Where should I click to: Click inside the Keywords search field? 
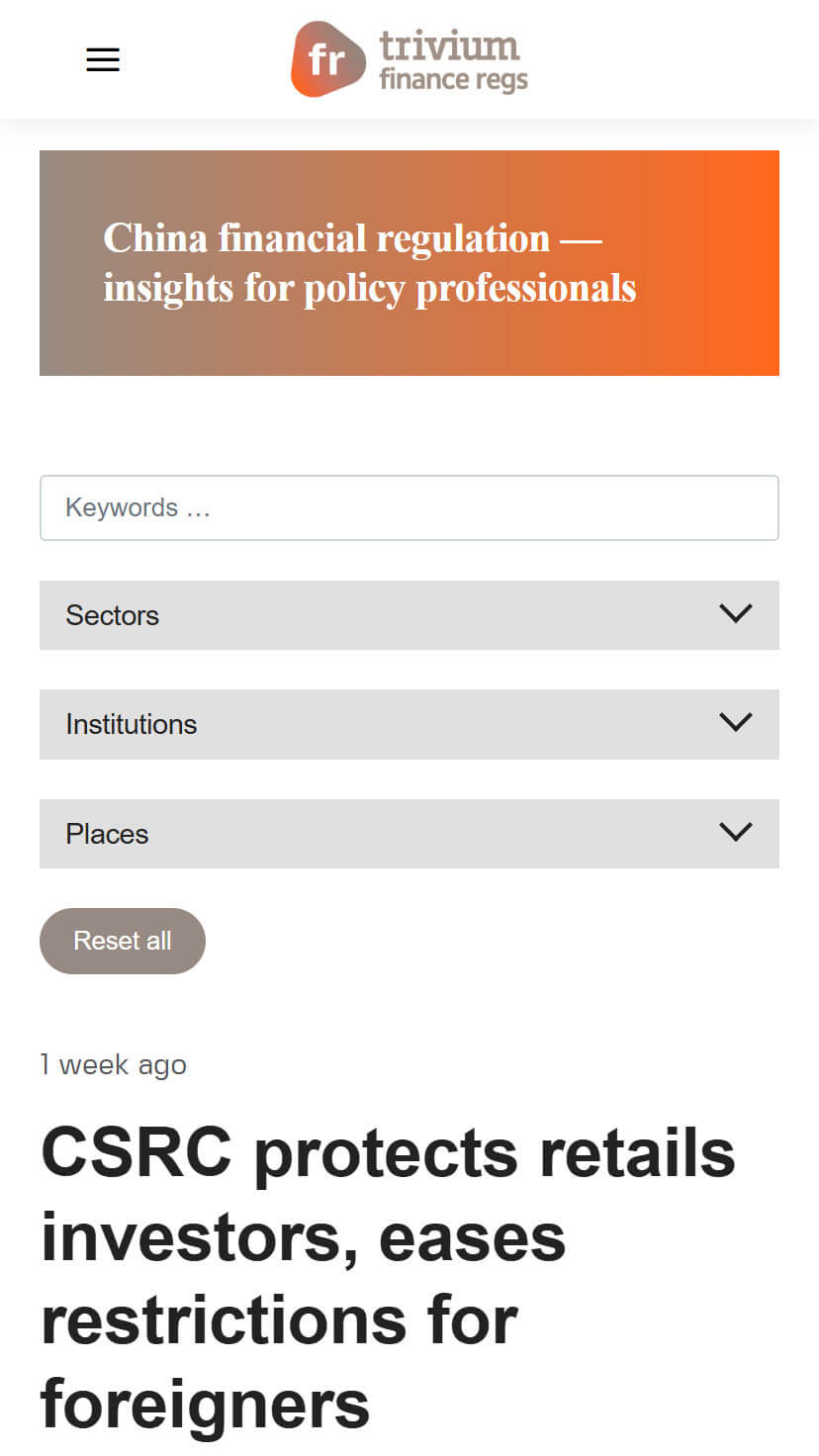[409, 507]
